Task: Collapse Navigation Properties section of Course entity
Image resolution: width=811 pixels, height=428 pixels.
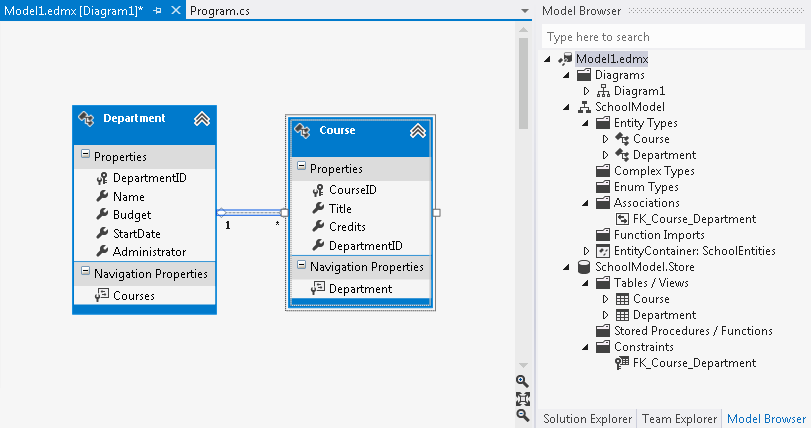Action: 302,265
